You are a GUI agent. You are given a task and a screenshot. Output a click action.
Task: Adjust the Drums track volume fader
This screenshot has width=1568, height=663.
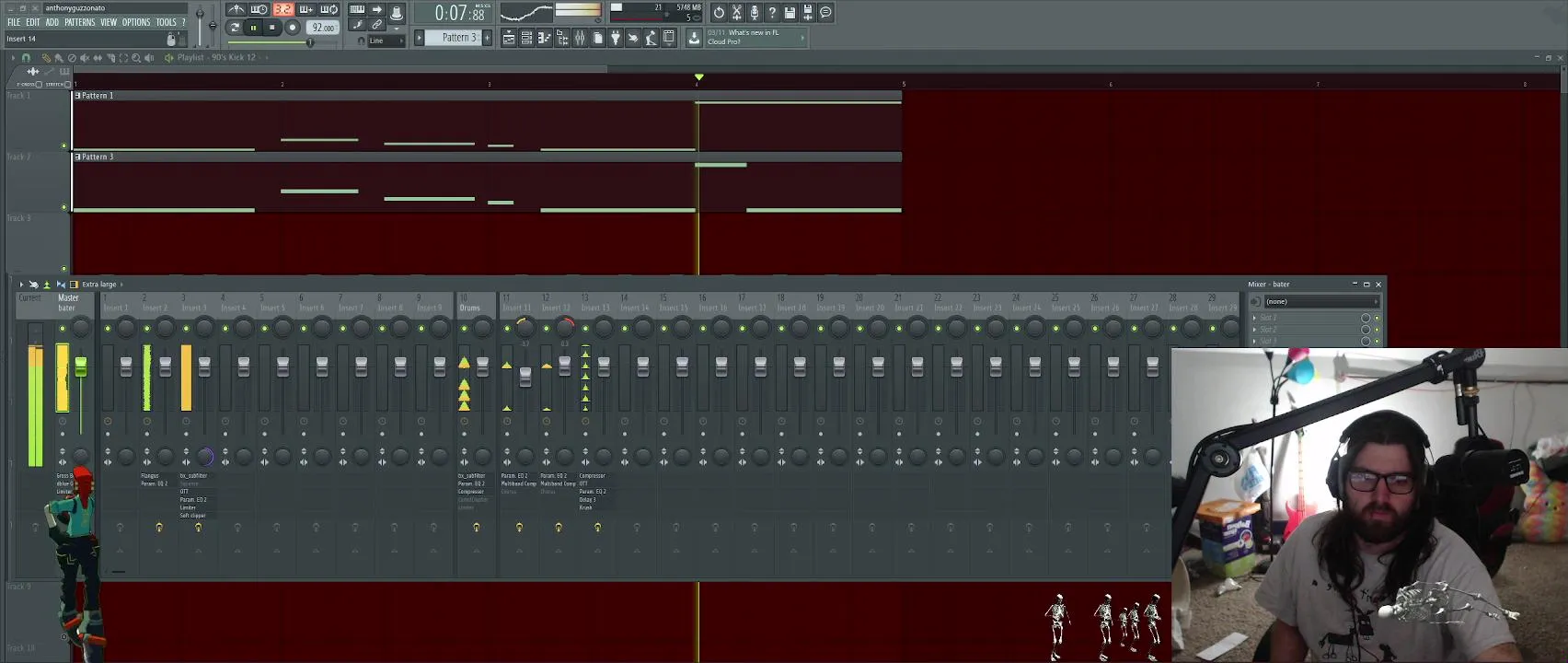(483, 366)
